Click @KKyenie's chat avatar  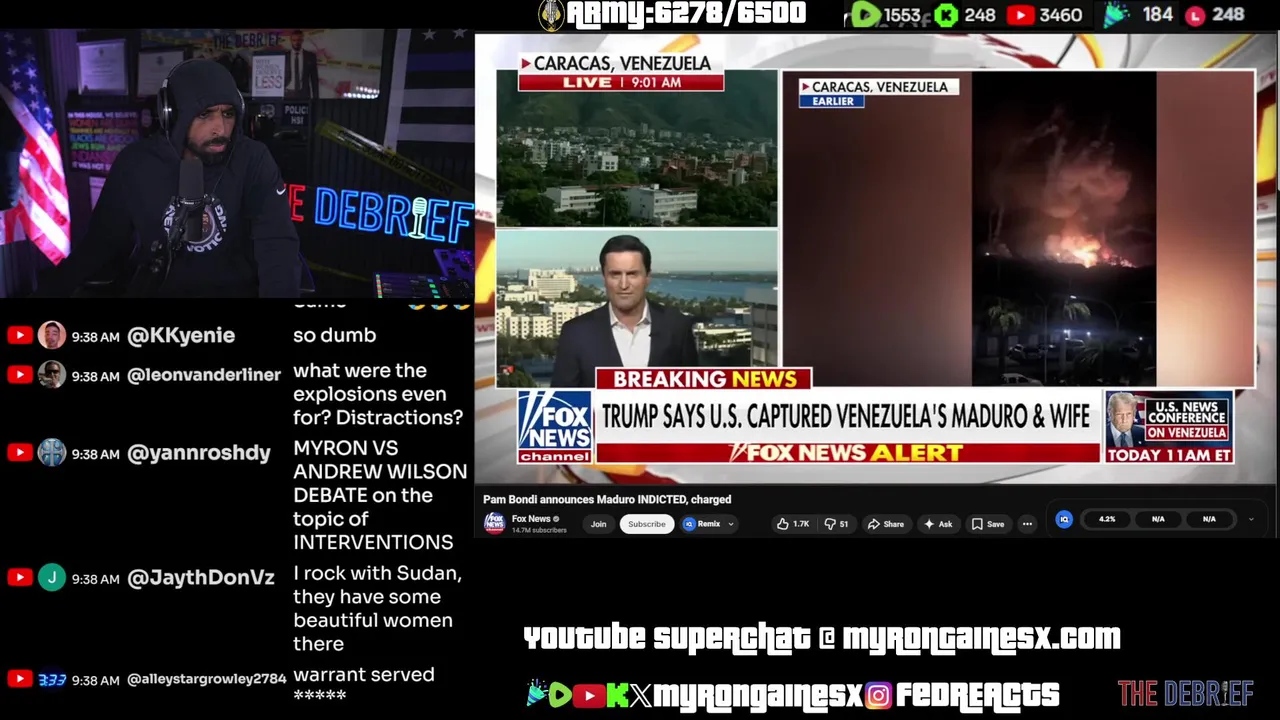tap(52, 335)
